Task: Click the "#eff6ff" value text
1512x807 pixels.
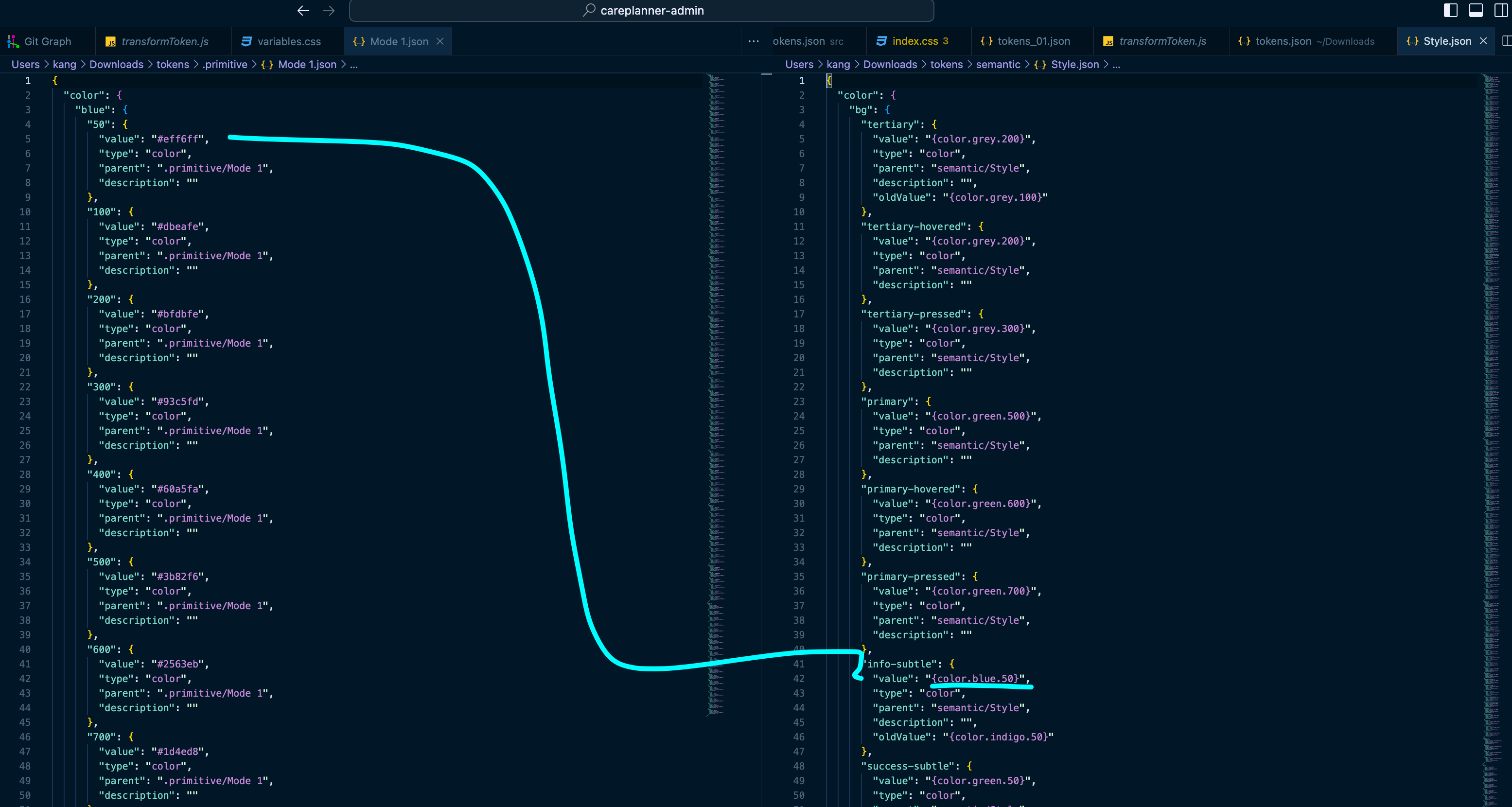Action: (178, 139)
